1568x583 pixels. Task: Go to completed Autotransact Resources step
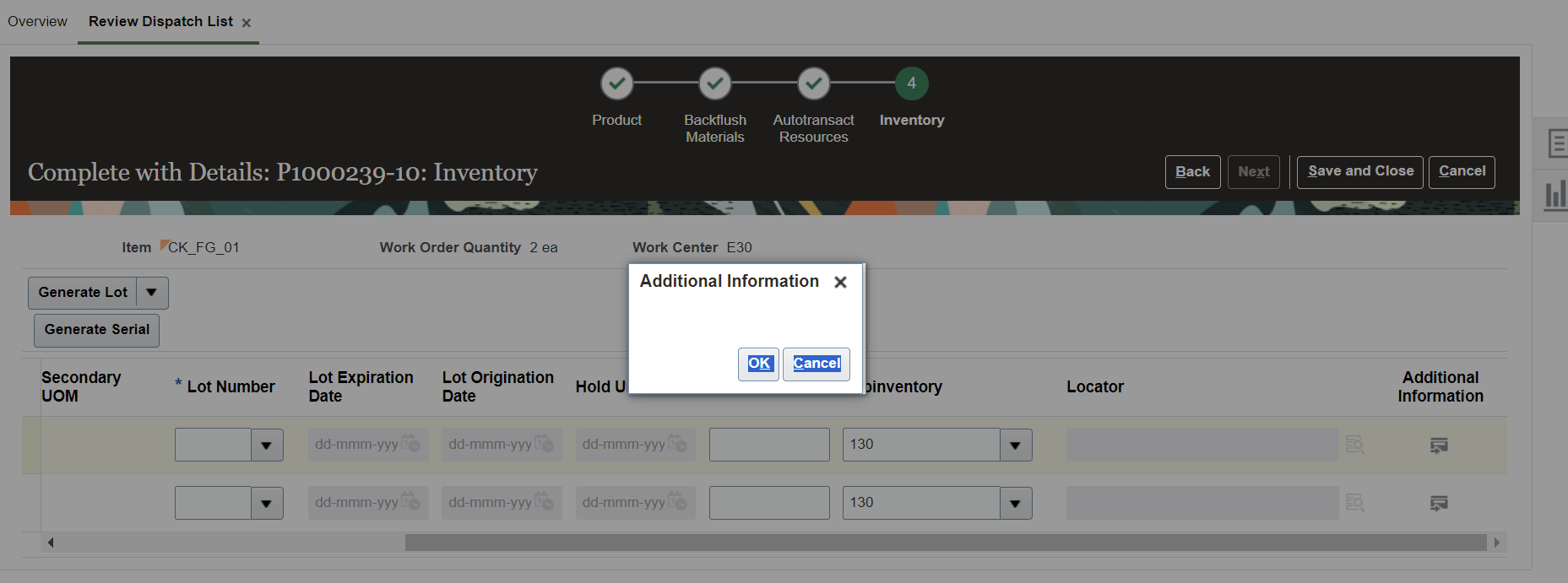point(814,84)
